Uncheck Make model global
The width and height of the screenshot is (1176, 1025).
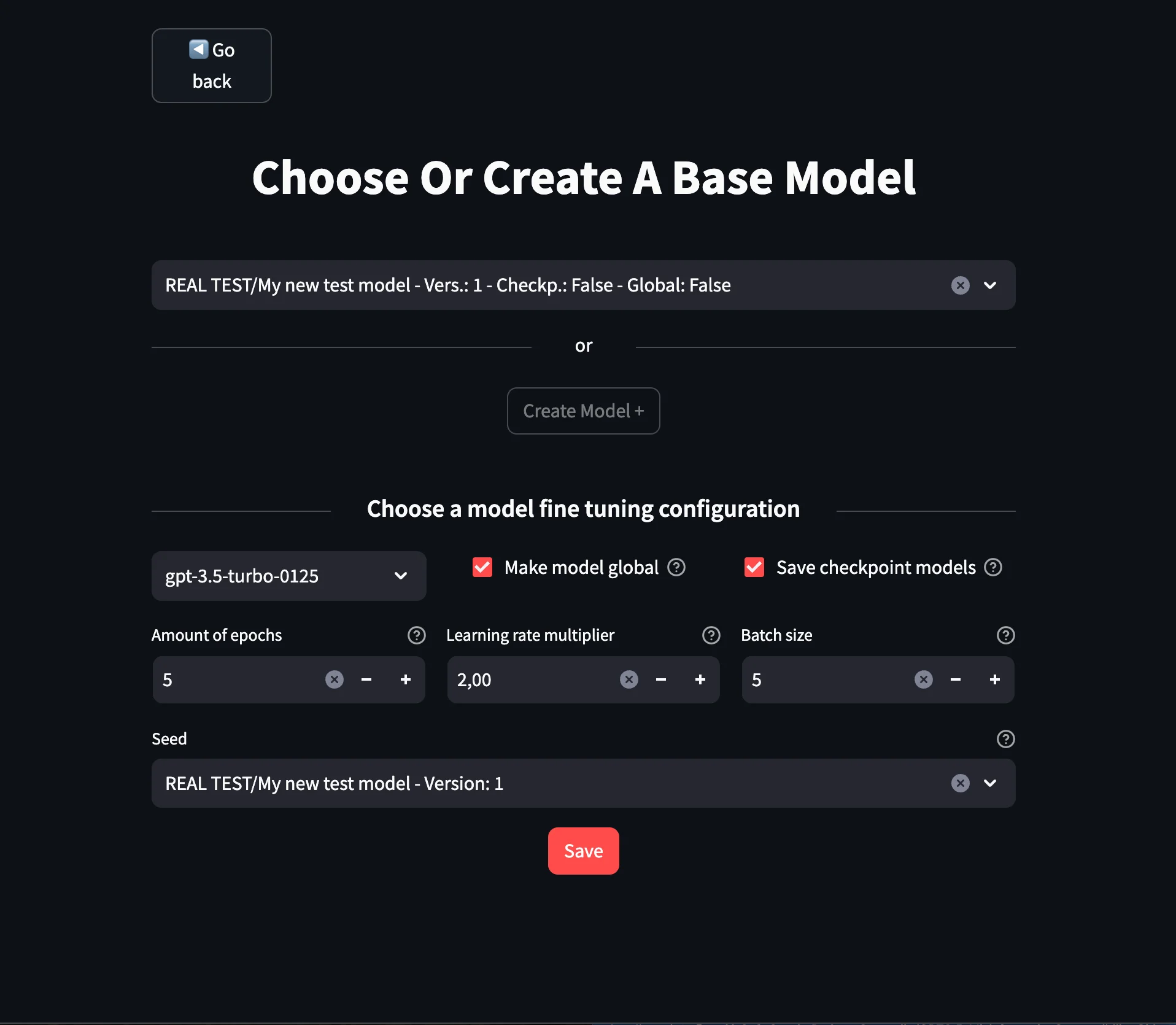(482, 567)
